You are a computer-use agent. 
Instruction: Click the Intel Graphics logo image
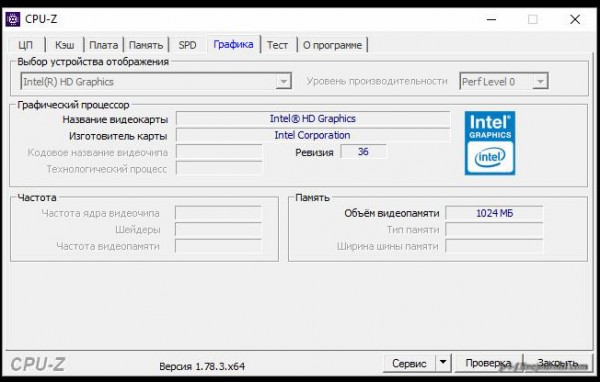pyautogui.click(x=490, y=143)
